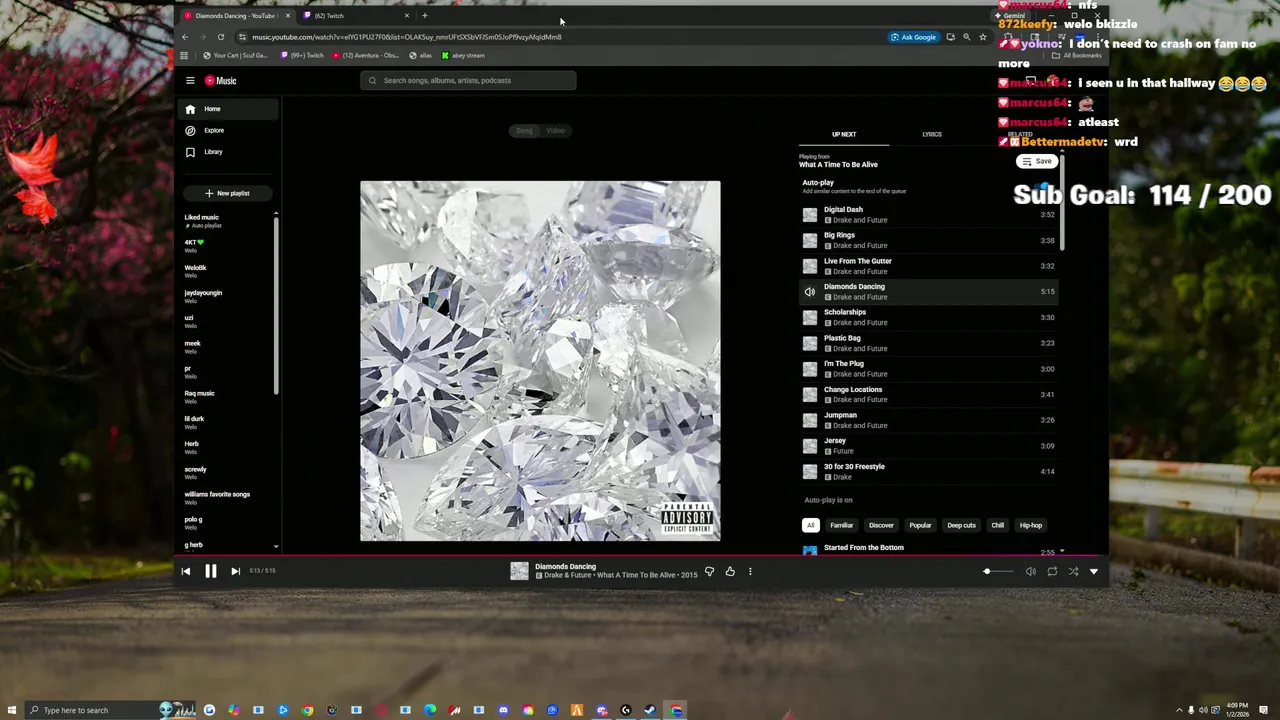Viewport: 1280px width, 720px height.
Task: Open the YouTube Music hamburger guide menu
Action: click(190, 81)
